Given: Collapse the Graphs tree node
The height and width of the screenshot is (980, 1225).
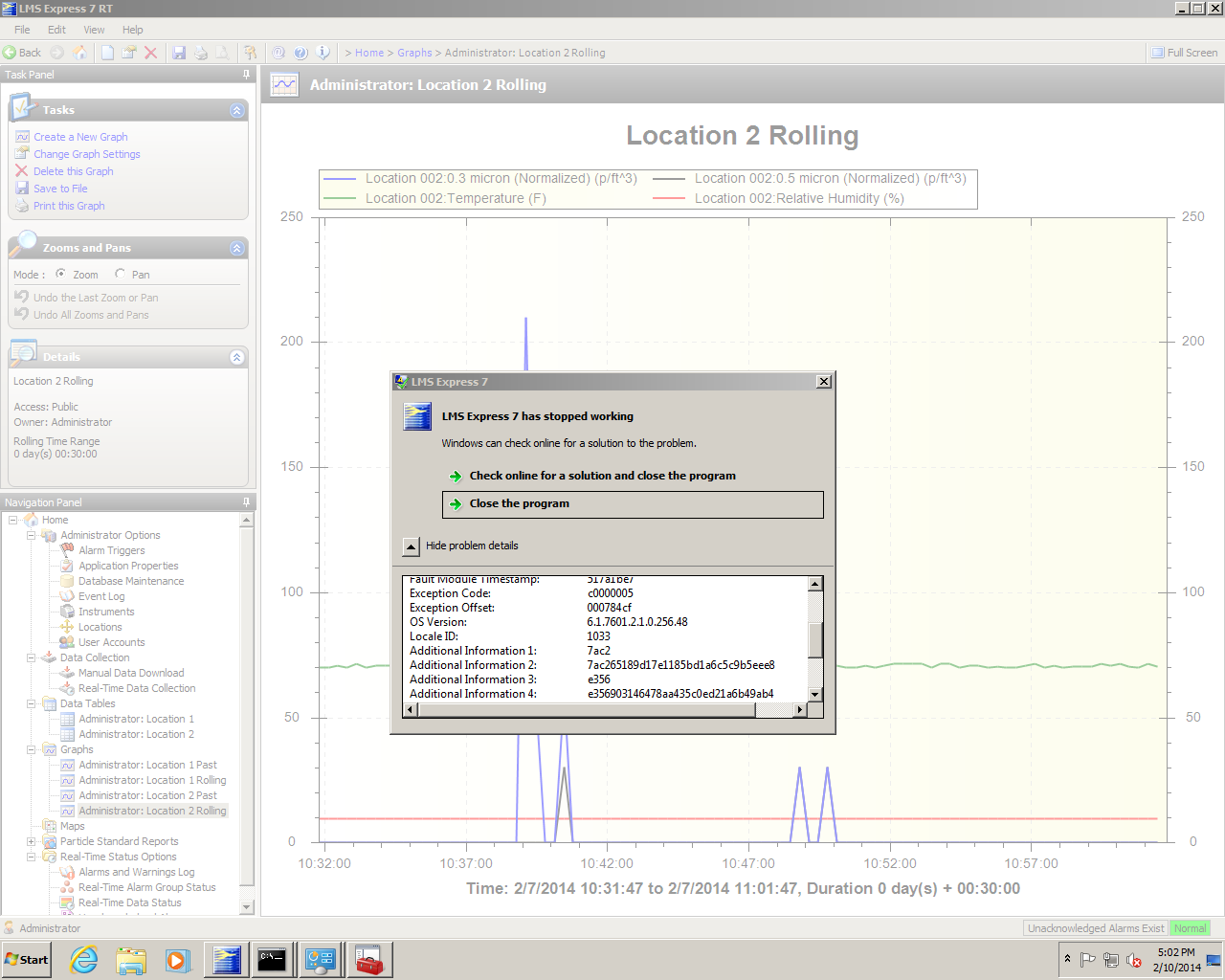Looking at the screenshot, I should click(x=32, y=749).
